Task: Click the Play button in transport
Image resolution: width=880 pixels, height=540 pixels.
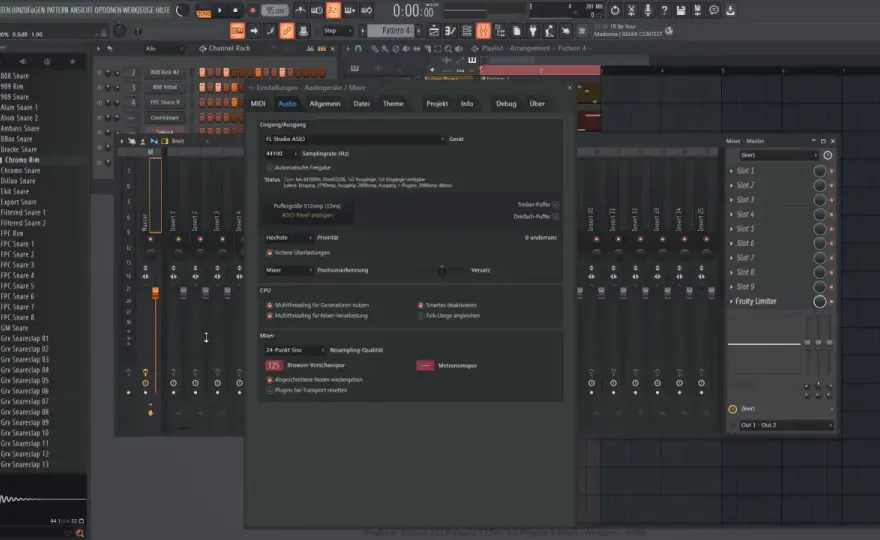Action: point(219,10)
